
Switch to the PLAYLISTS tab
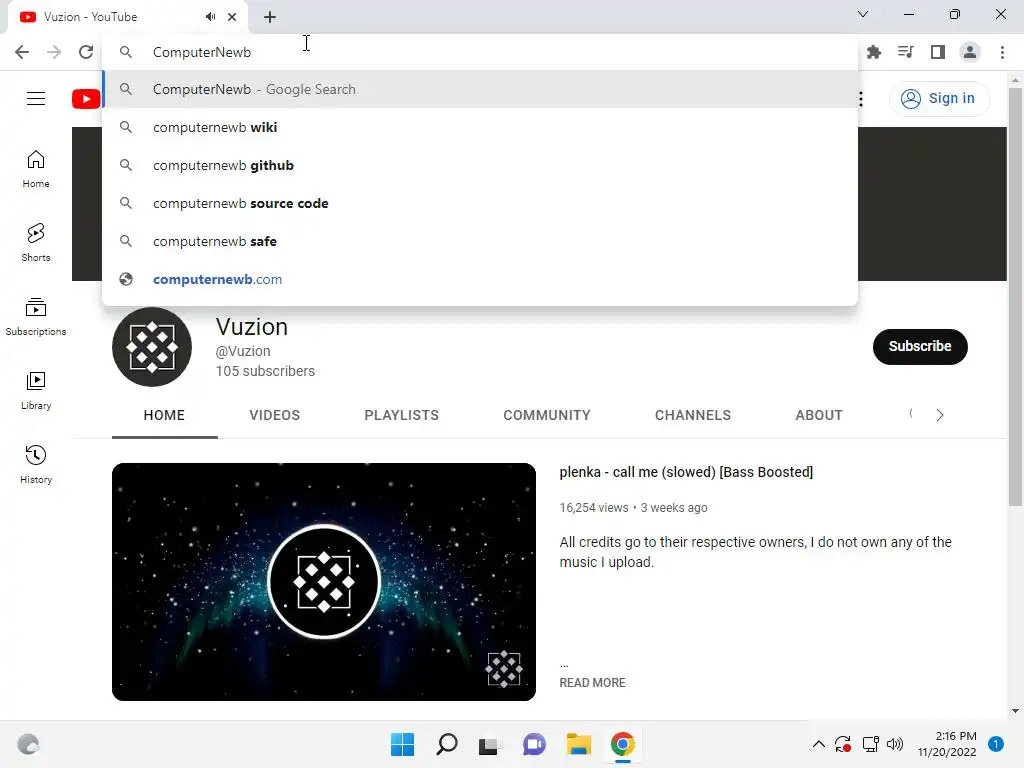click(402, 415)
